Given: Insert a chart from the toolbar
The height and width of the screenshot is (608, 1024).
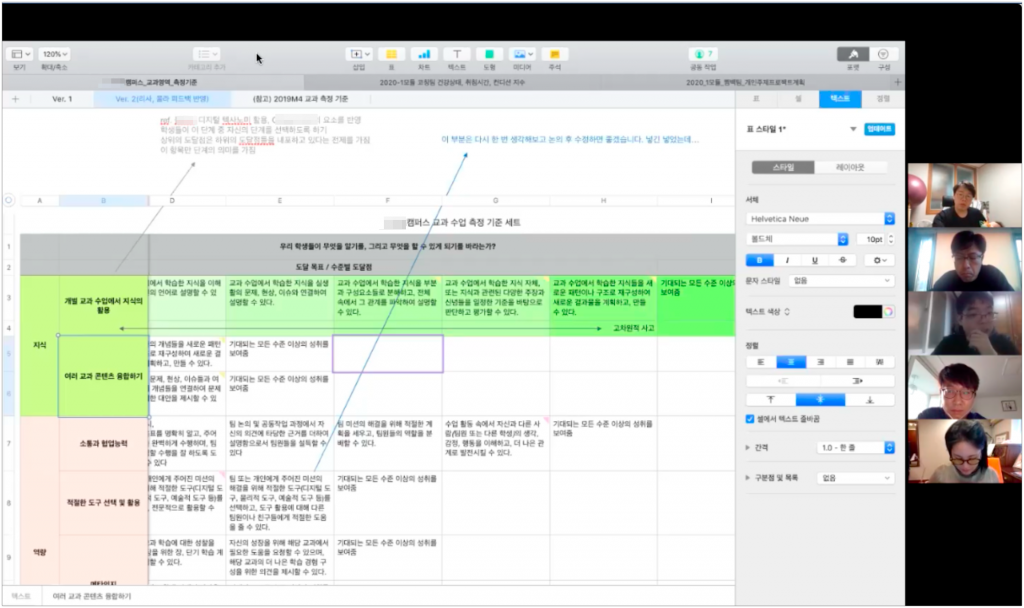Looking at the screenshot, I should click(423, 54).
